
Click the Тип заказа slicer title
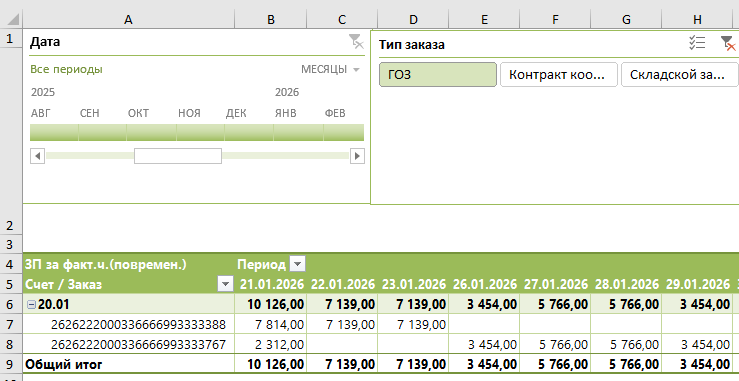[411, 44]
